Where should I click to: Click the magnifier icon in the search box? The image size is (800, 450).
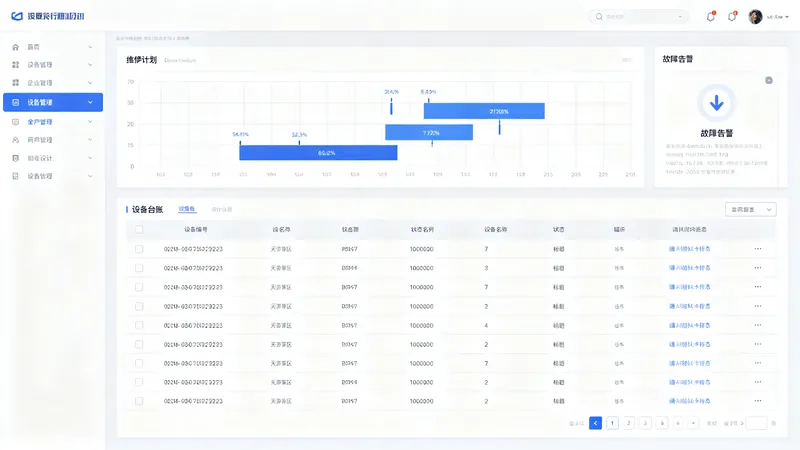tap(599, 17)
